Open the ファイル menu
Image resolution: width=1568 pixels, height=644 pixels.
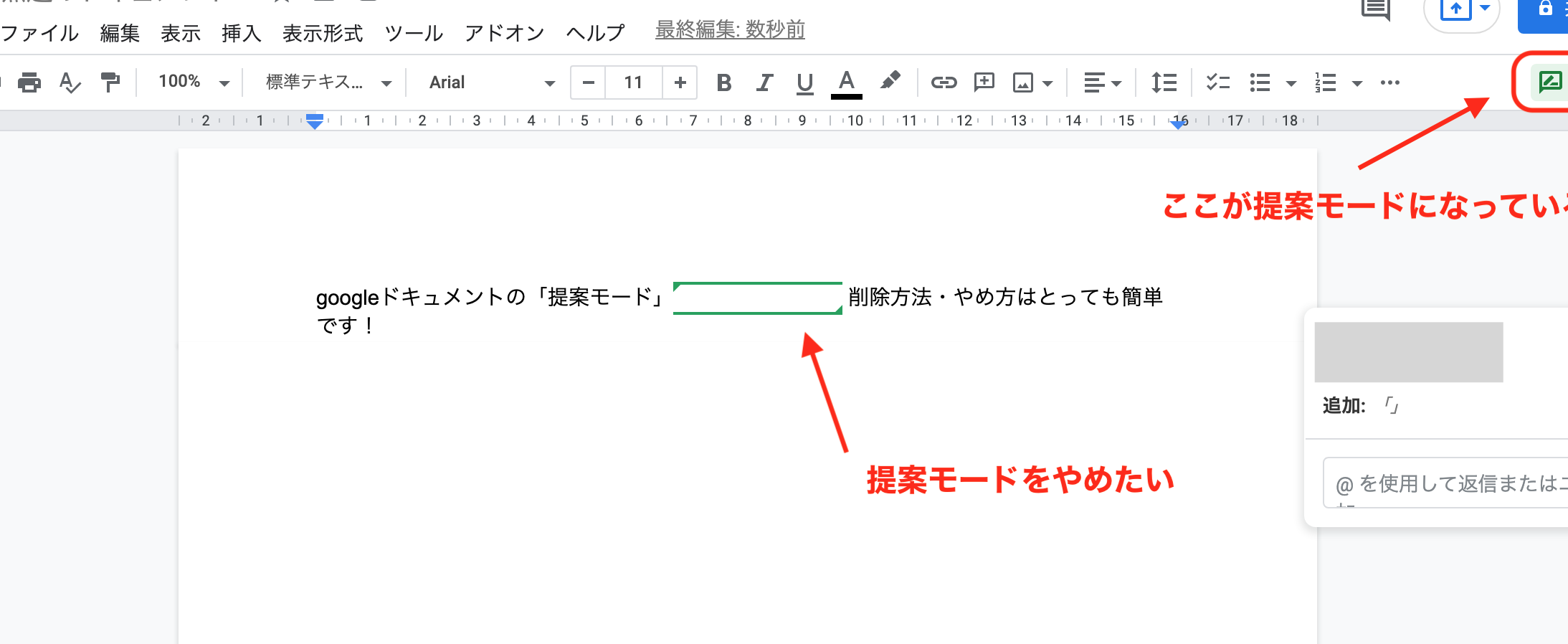[x=40, y=33]
